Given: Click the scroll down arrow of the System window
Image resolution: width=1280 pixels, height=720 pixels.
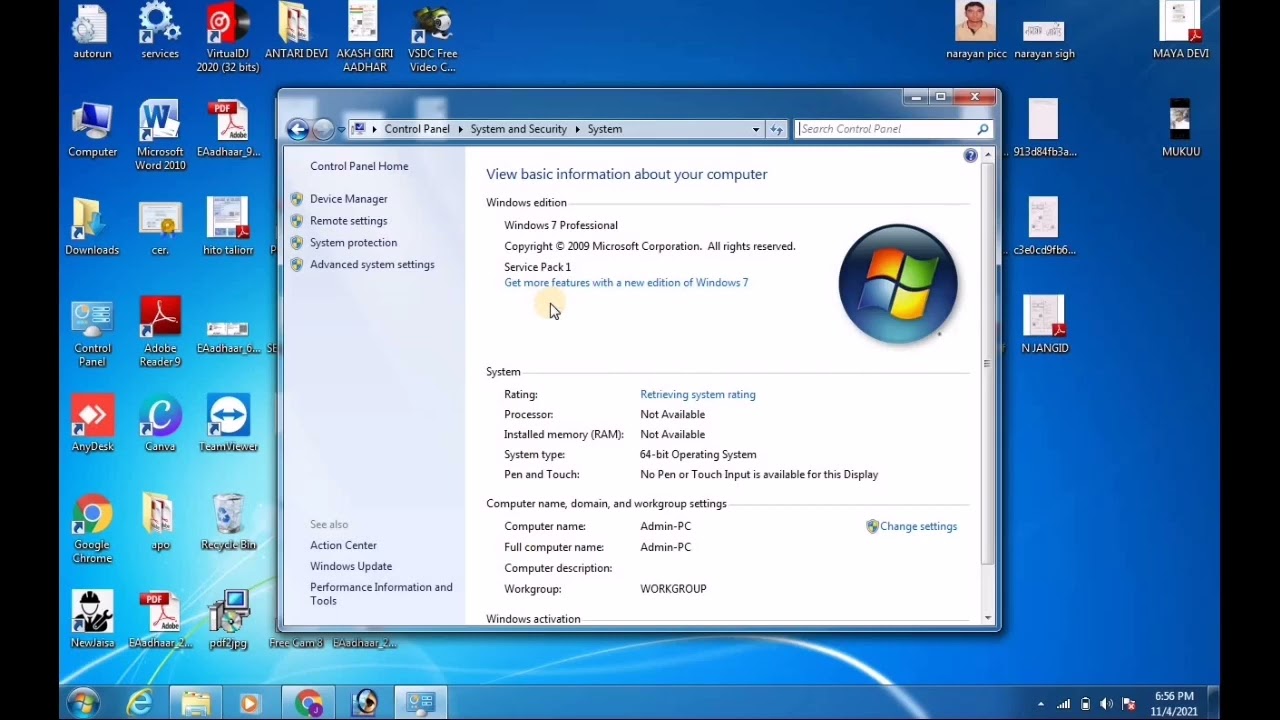Looking at the screenshot, I should click(x=988, y=617).
